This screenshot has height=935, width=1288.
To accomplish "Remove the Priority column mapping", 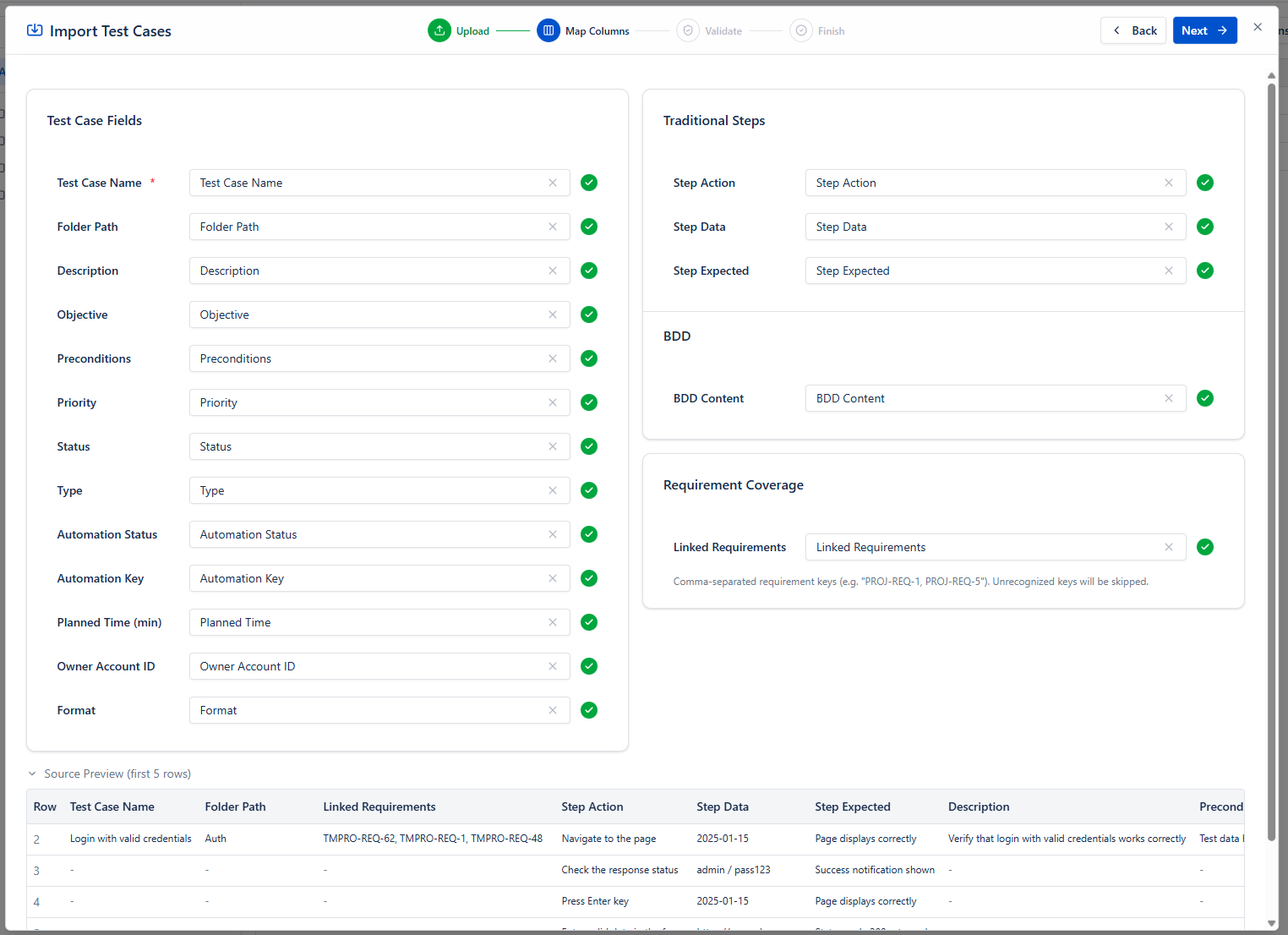I will (553, 402).
